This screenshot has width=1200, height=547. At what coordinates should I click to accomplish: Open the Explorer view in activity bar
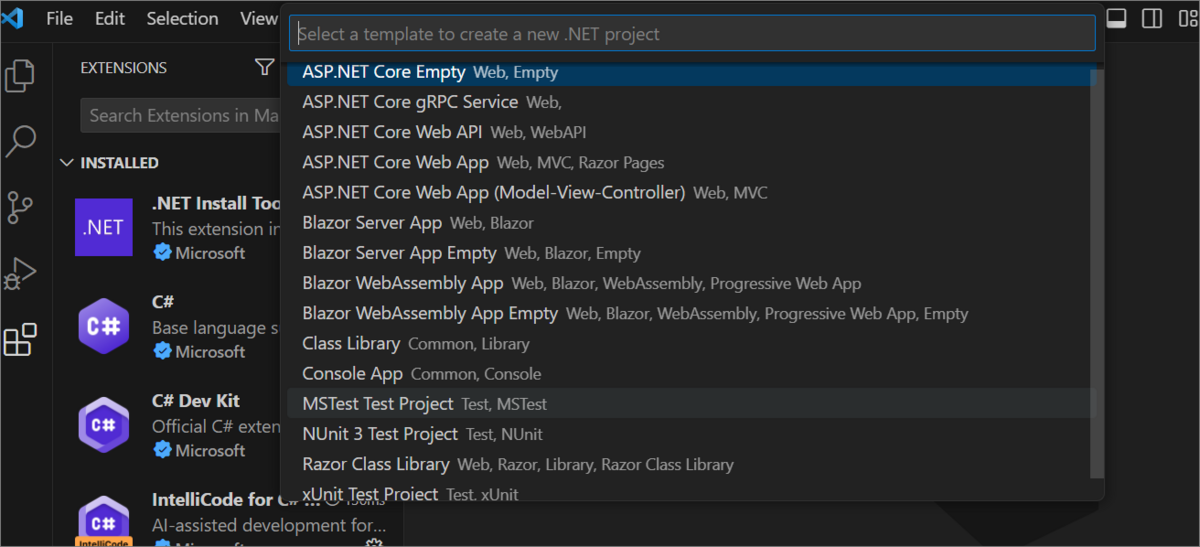pos(20,76)
